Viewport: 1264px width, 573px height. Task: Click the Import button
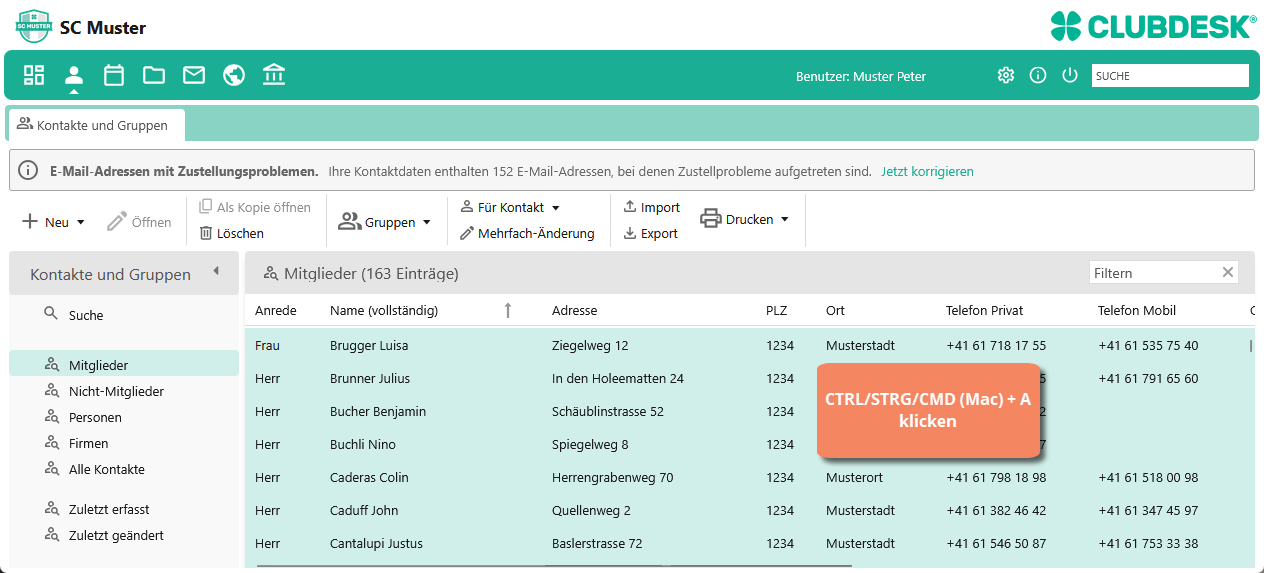652,207
